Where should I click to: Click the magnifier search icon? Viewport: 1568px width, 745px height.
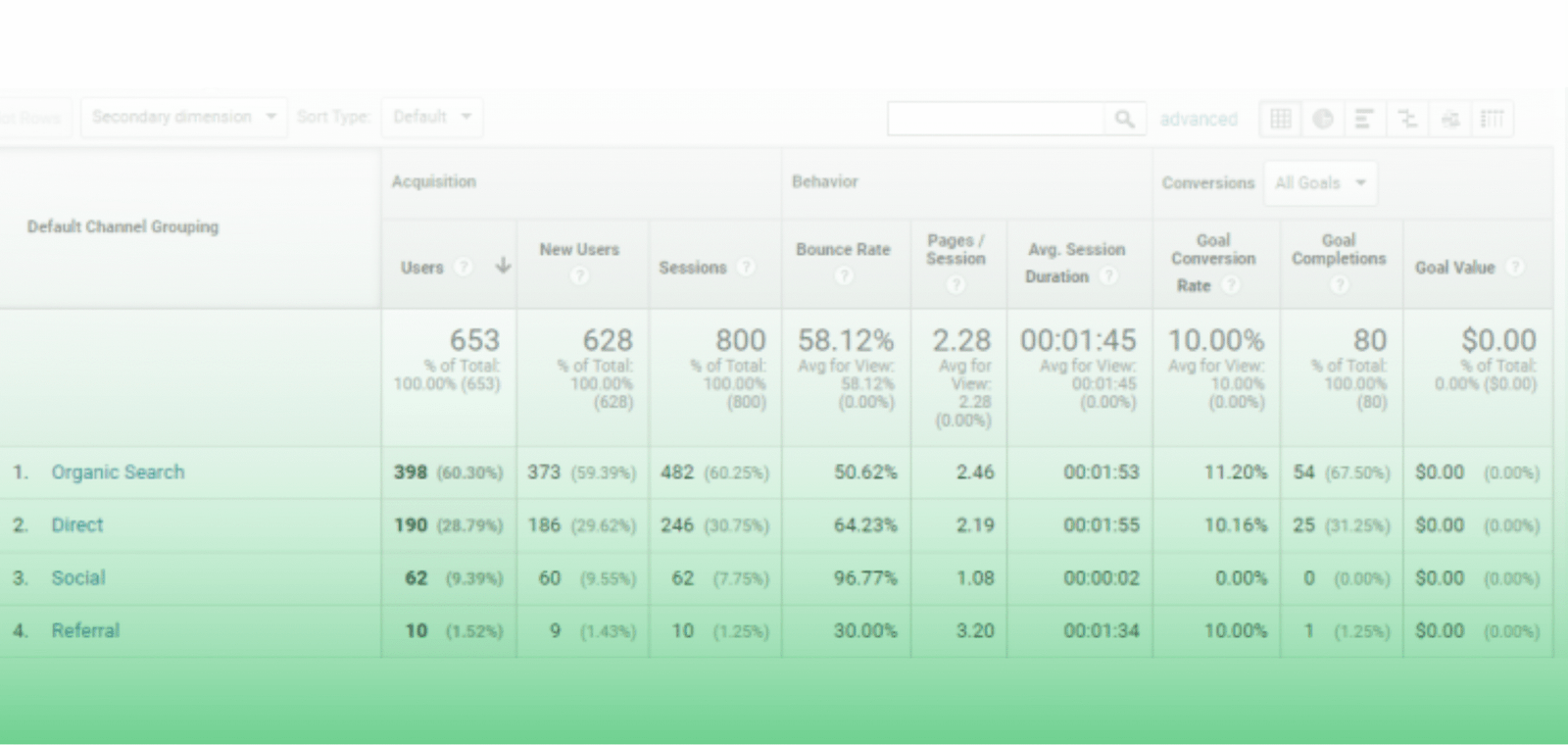1125,119
